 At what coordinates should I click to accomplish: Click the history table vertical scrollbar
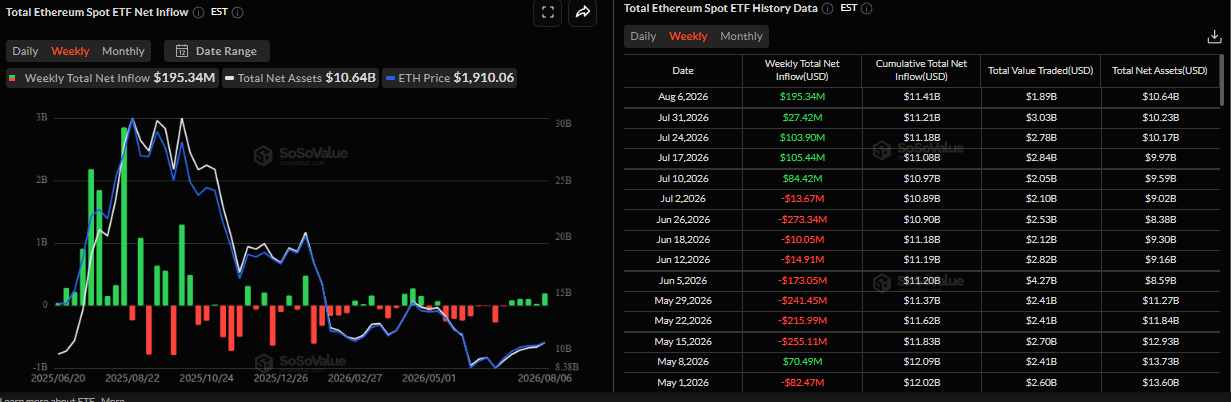point(1222,80)
